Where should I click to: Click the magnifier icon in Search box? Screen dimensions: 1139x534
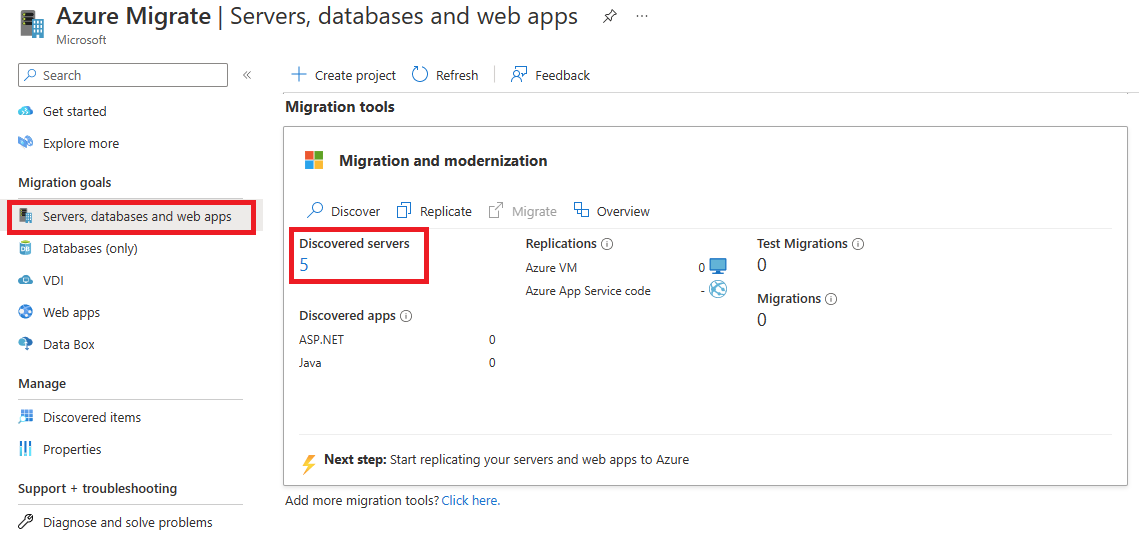point(31,75)
